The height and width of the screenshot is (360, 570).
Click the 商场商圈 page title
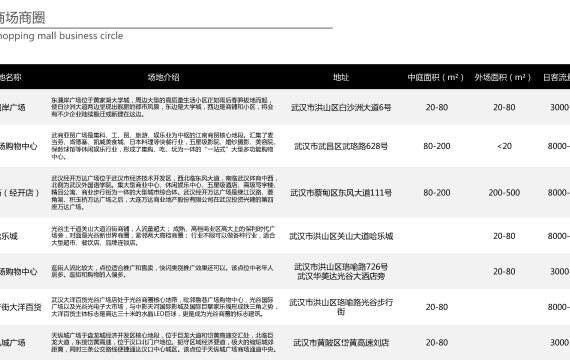[x=23, y=17]
